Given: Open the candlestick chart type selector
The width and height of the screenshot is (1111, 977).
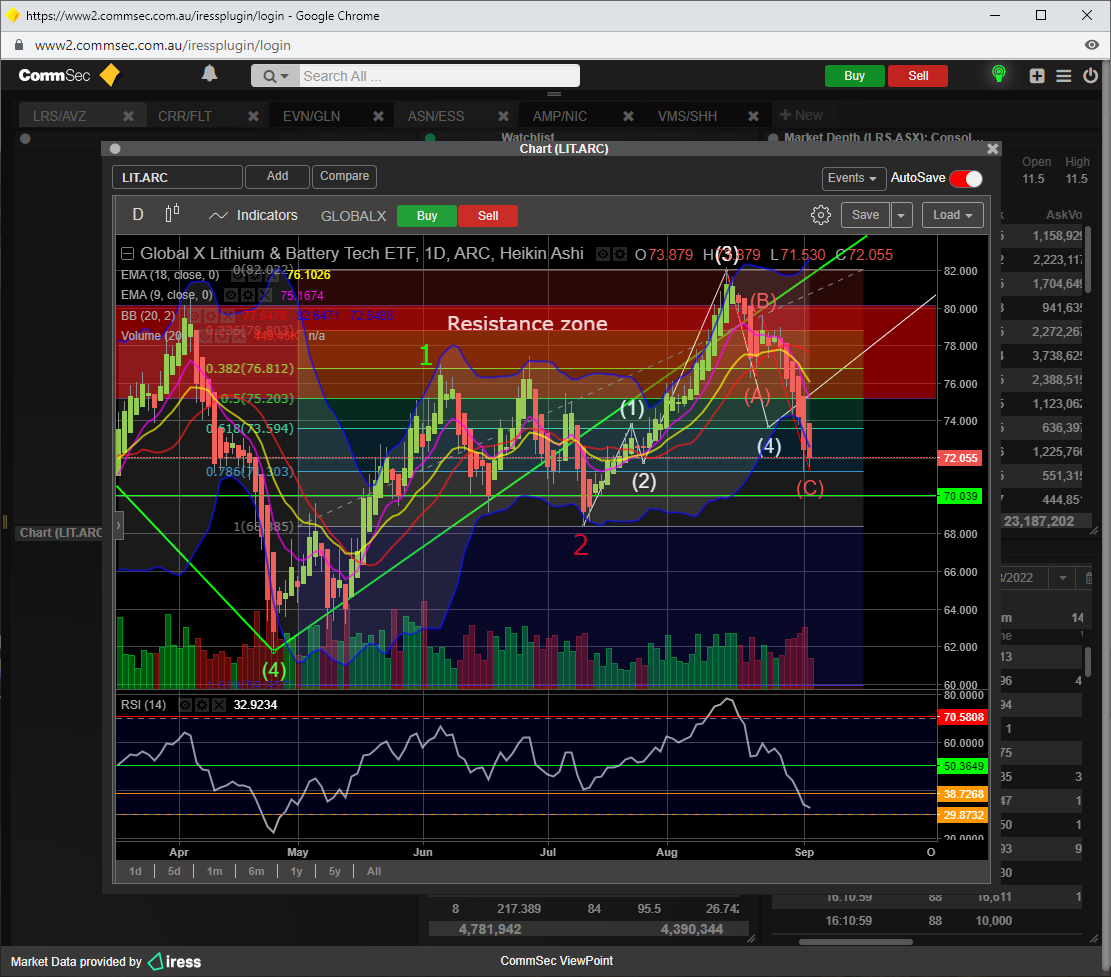Looking at the screenshot, I should pos(172,214).
